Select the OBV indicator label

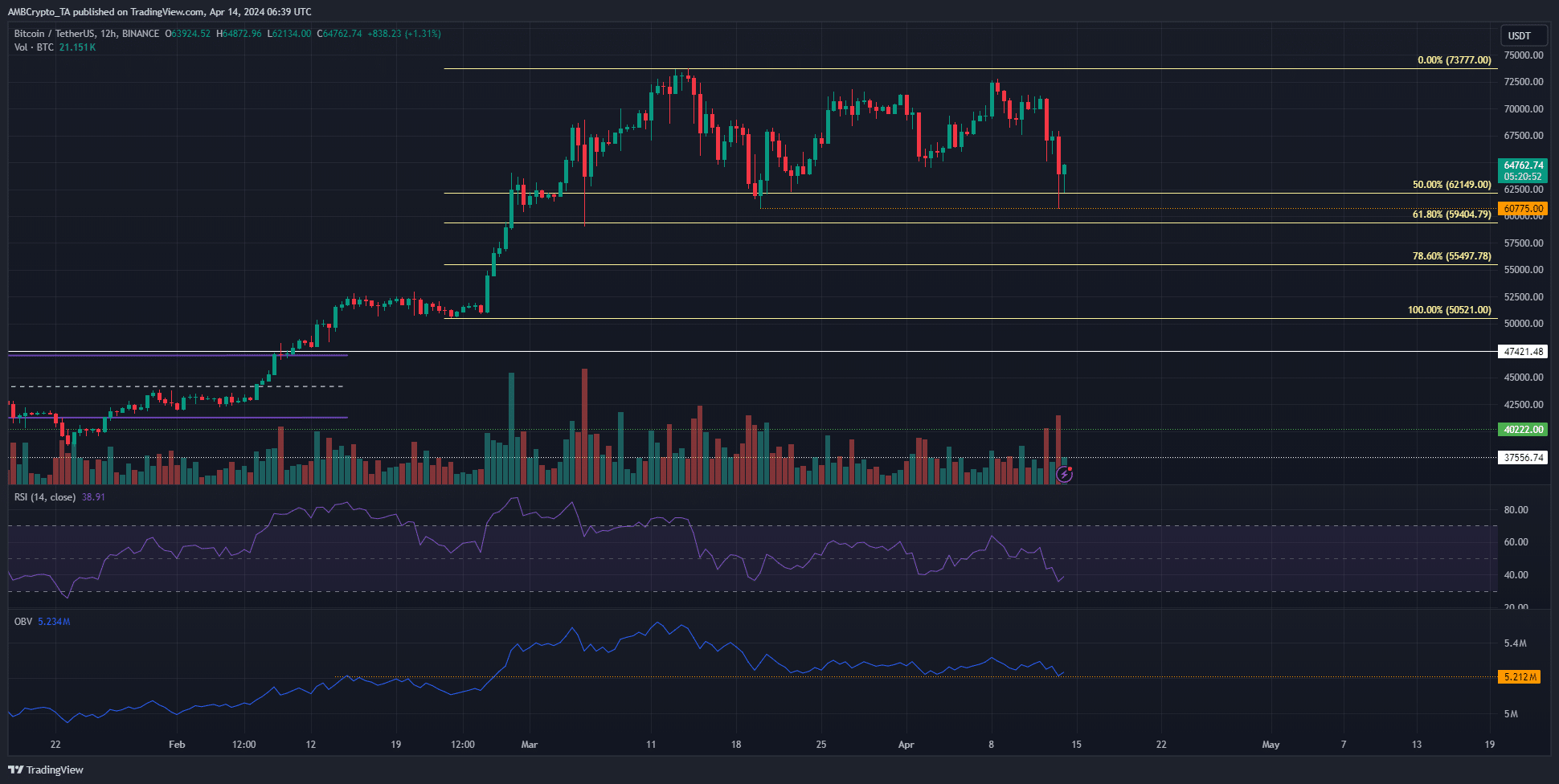click(23, 622)
